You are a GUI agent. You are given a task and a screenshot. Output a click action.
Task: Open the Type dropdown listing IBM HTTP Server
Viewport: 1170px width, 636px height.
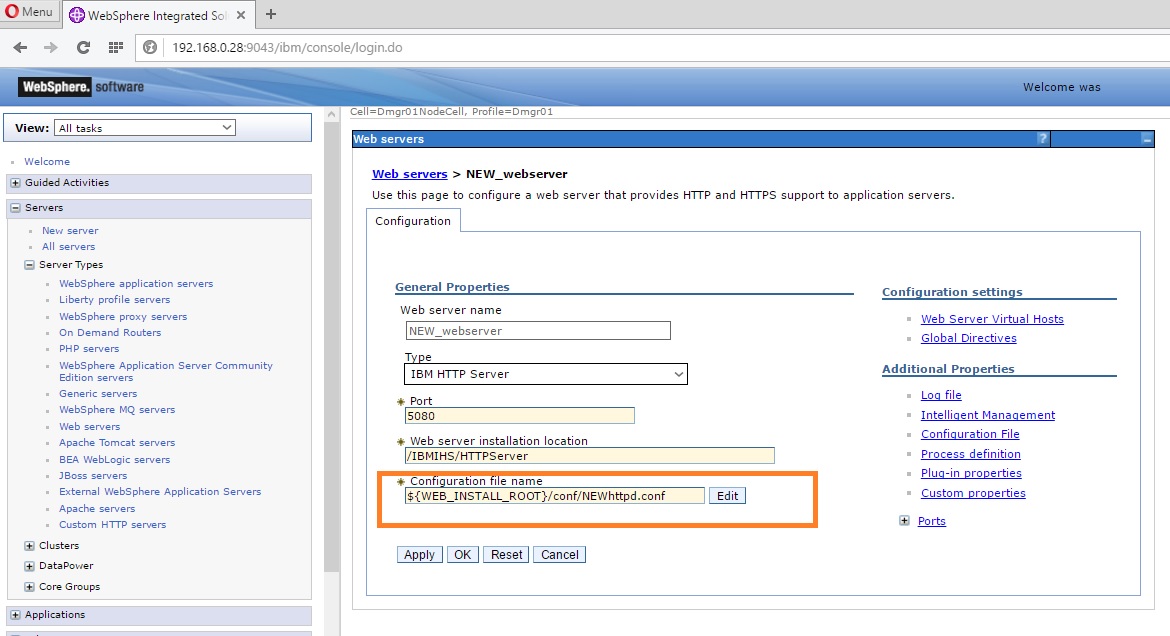(x=545, y=374)
